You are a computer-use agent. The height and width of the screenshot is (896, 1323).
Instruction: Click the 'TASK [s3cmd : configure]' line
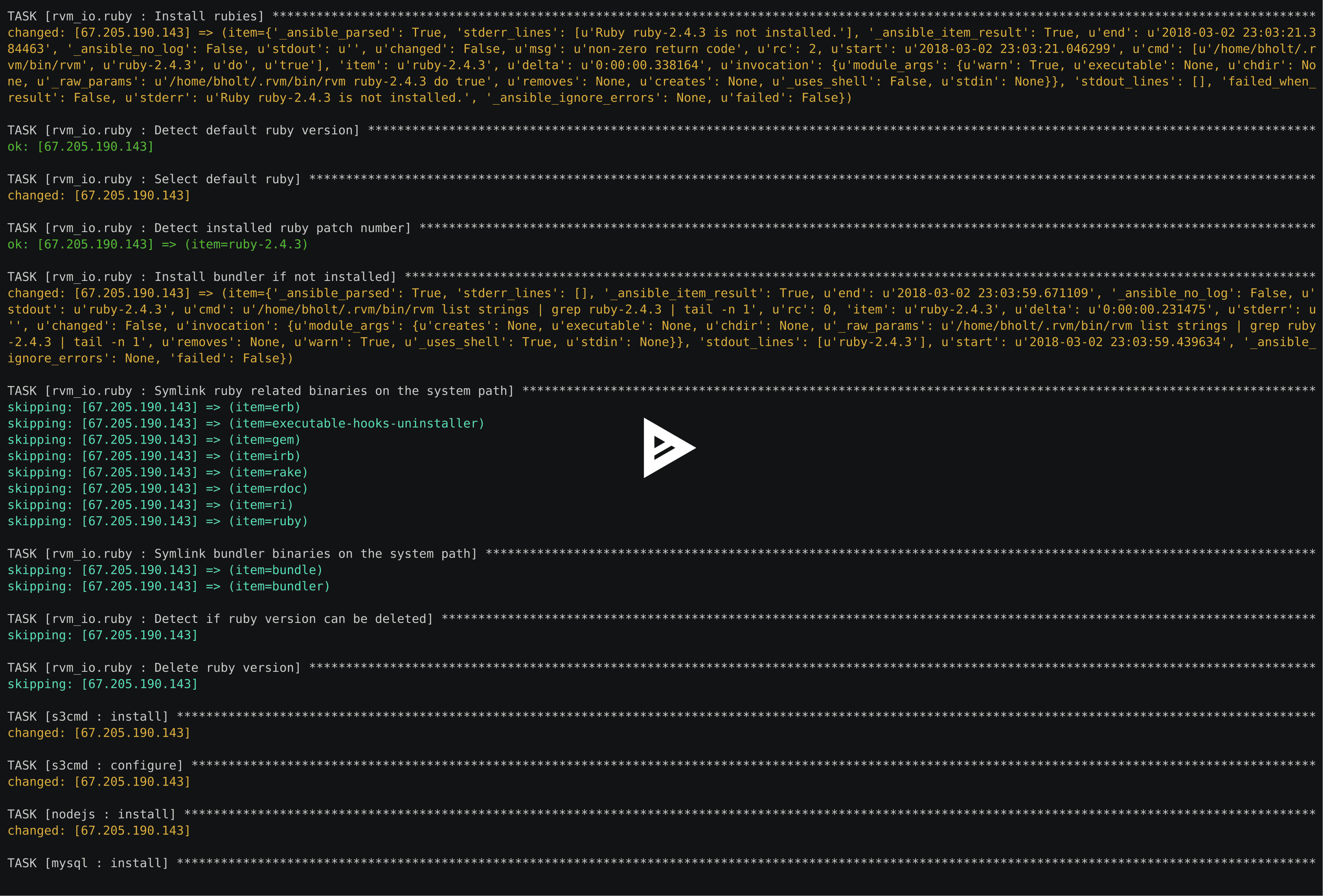coord(661,766)
